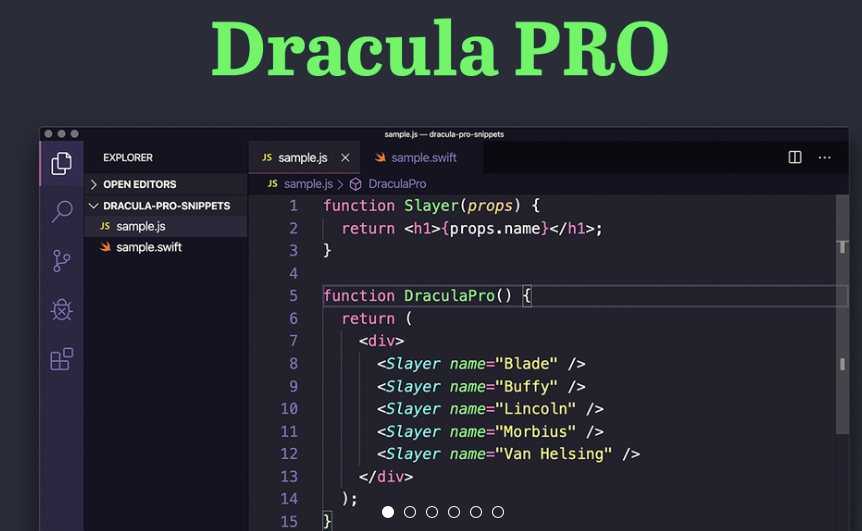Open sample.swift in the file explorer

pyautogui.click(x=149, y=247)
